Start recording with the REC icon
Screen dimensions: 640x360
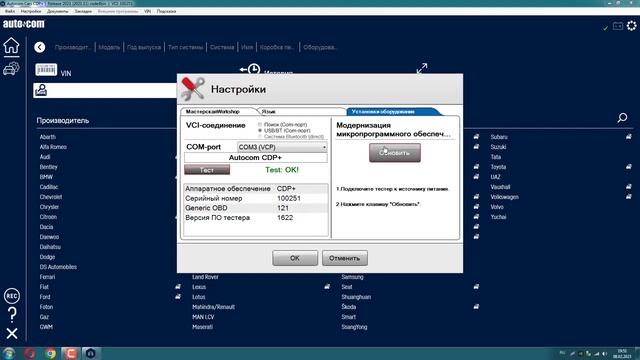[x=12, y=296]
